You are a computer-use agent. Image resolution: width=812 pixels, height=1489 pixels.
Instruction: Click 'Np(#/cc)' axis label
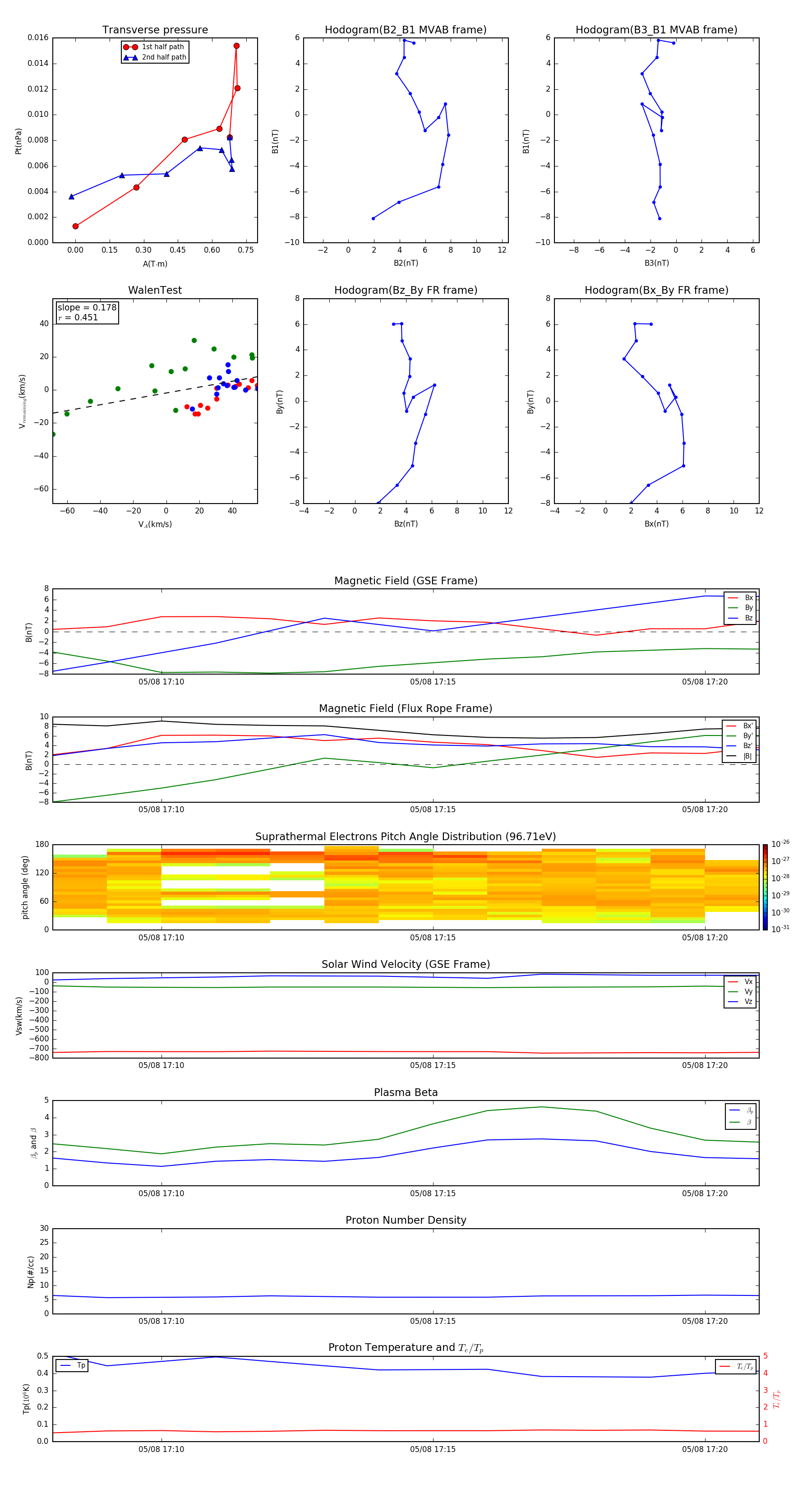[31, 1271]
